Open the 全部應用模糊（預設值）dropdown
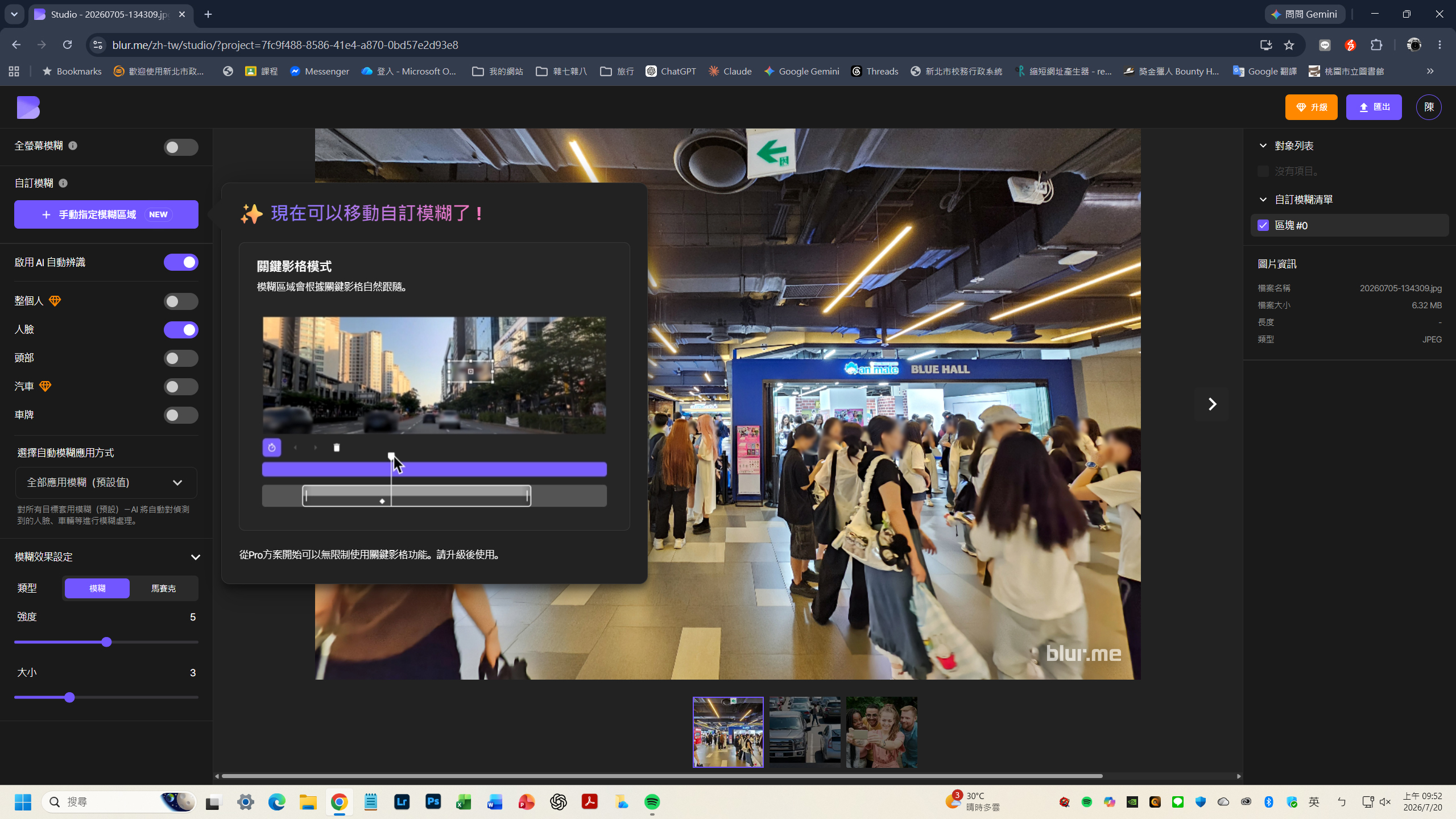The width and height of the screenshot is (1456, 819). (106, 482)
